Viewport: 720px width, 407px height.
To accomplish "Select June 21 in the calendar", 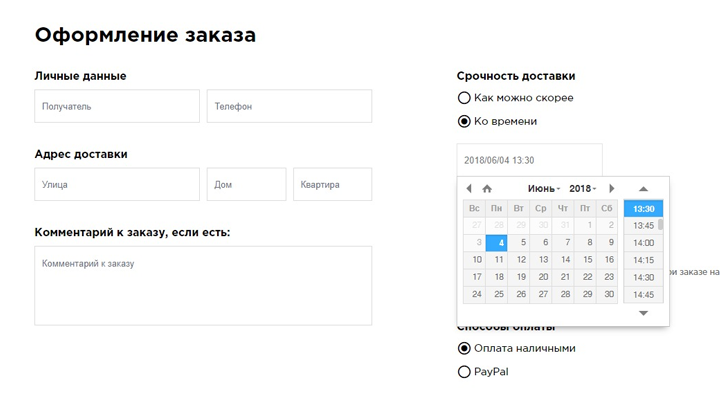I will point(562,277).
